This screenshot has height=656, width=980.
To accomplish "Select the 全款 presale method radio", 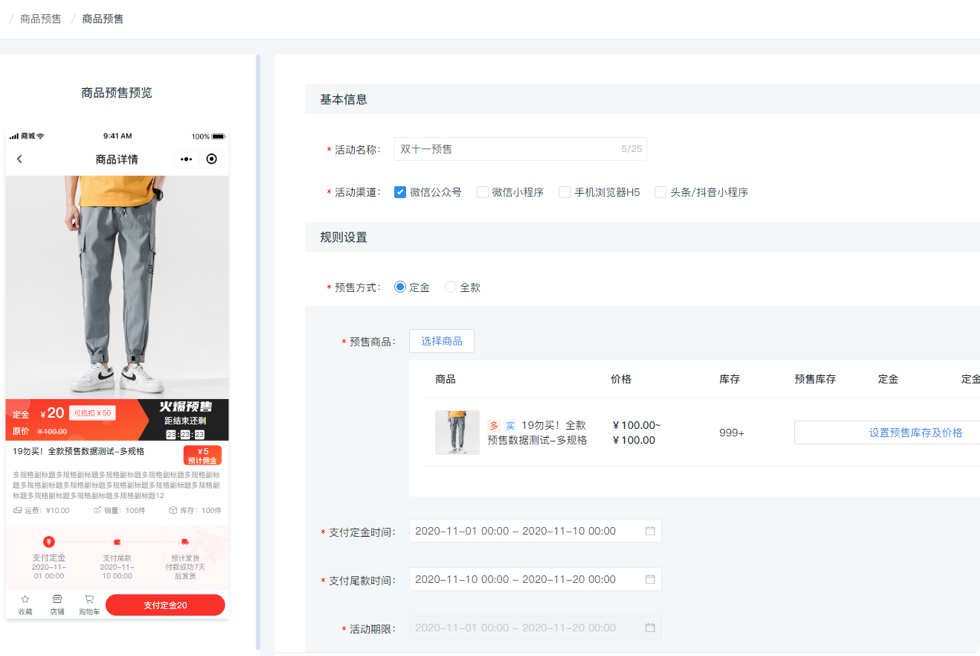I will click(451, 287).
